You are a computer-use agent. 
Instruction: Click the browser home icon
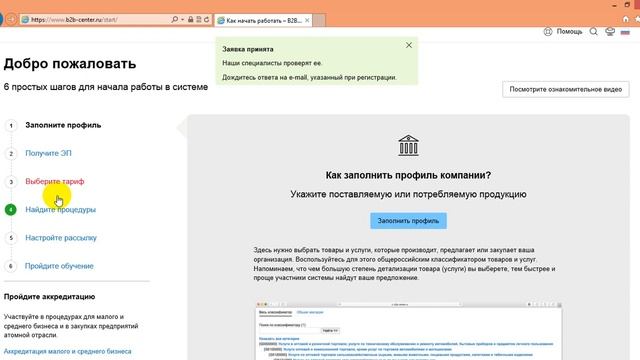626,19
